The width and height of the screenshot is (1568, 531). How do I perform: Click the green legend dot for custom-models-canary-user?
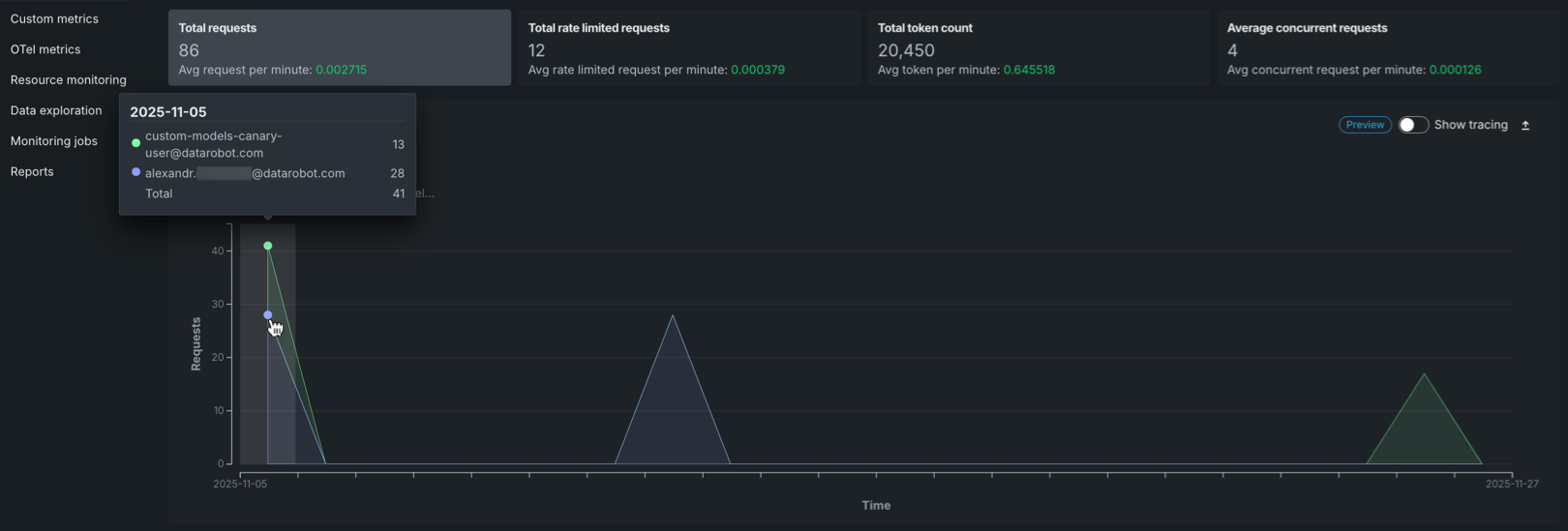(x=136, y=143)
